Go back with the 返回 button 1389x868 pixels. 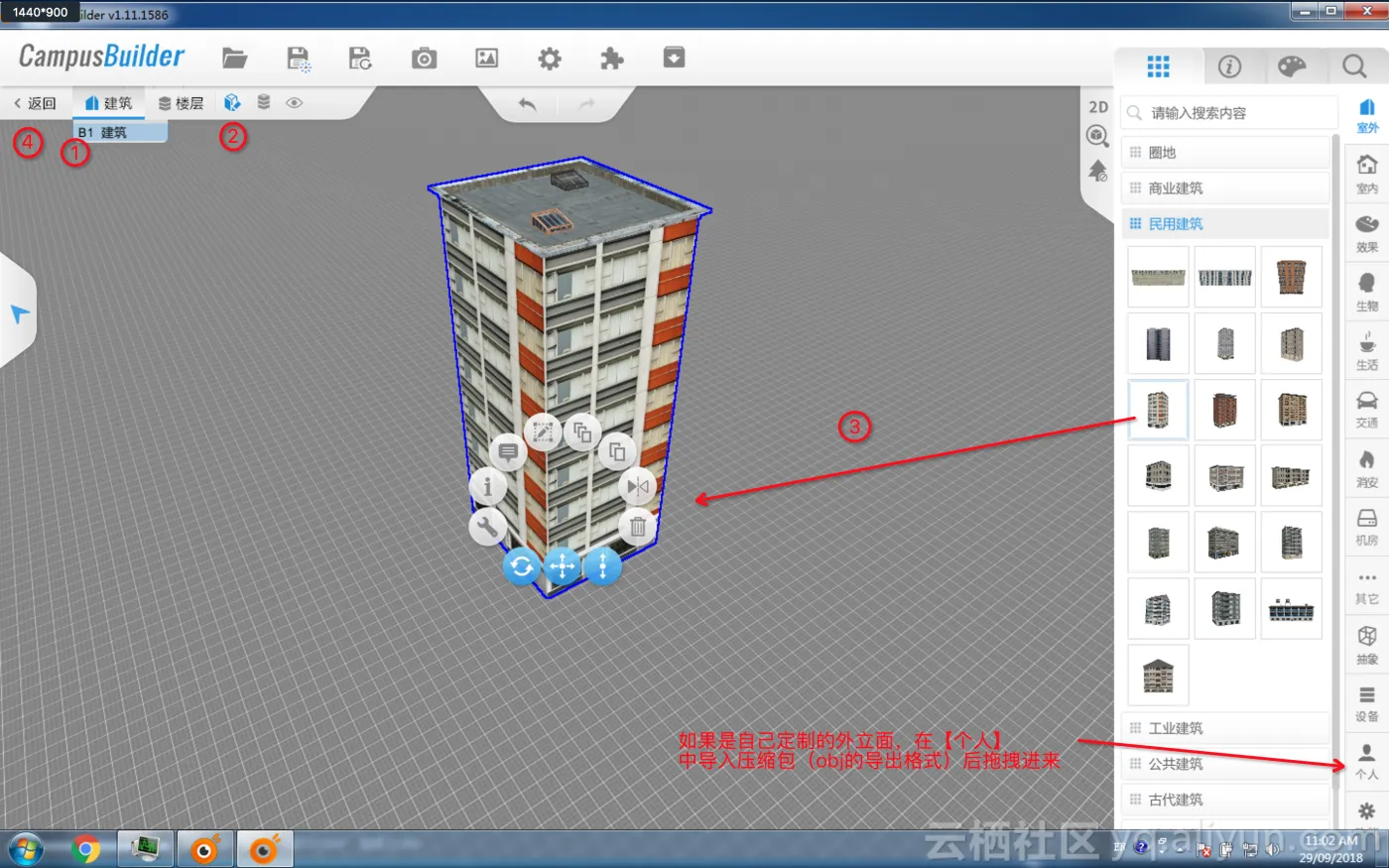[36, 103]
